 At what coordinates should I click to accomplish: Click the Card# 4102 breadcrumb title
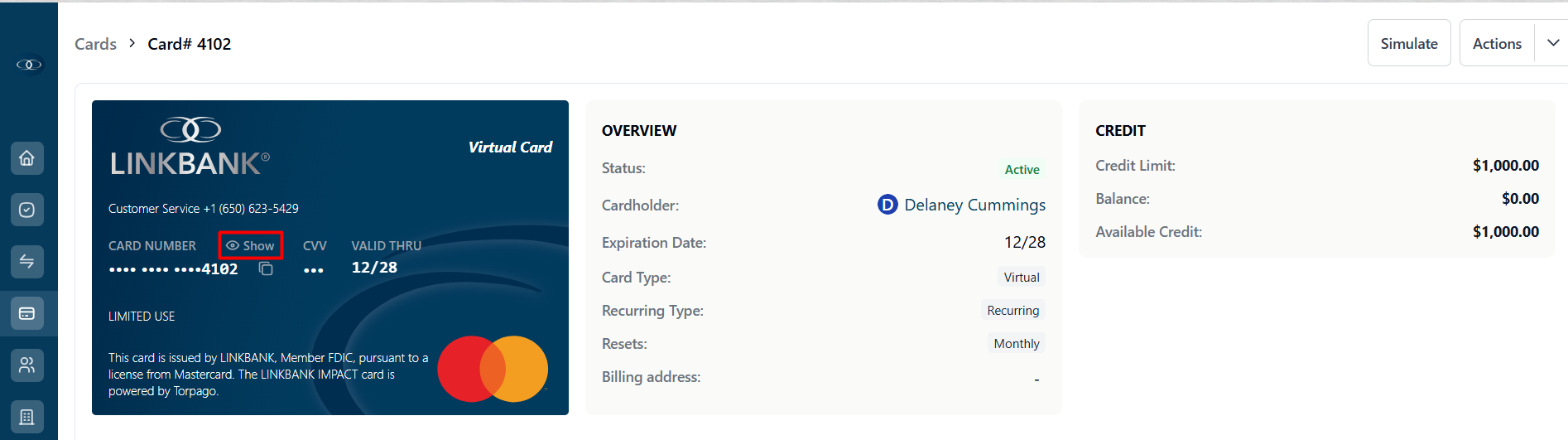point(190,44)
